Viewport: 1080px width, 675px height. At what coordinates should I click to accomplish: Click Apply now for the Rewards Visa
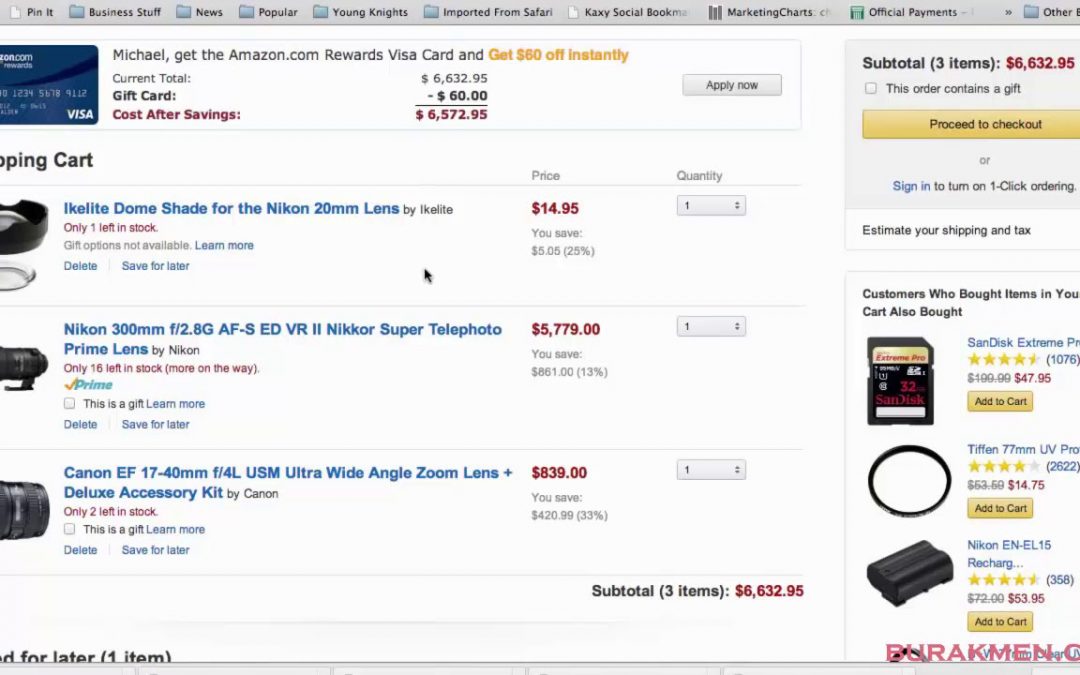731,85
